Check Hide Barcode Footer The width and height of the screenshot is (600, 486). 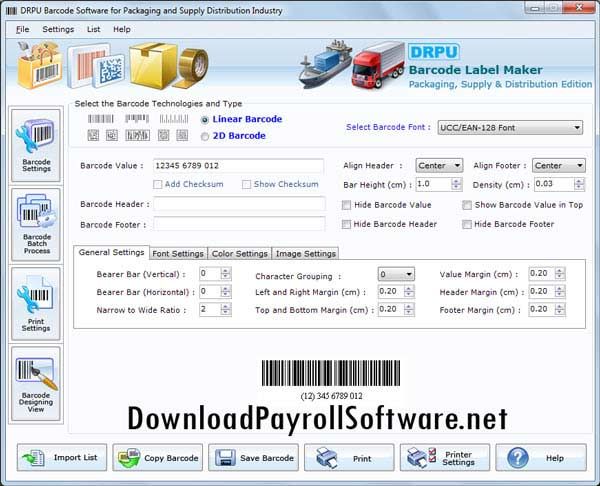[x=467, y=224]
